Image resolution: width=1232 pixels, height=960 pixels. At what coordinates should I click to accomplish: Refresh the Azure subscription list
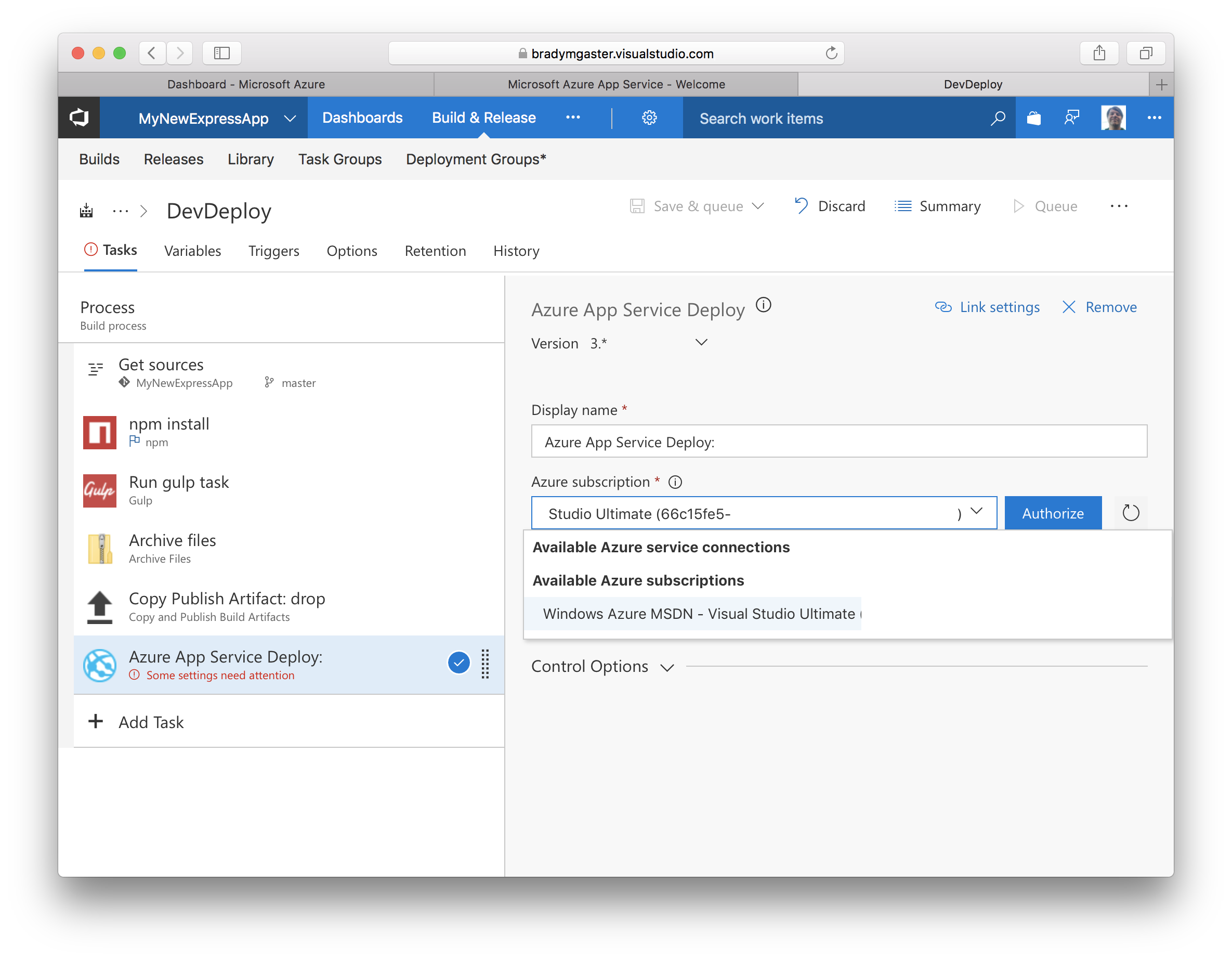[x=1131, y=512]
